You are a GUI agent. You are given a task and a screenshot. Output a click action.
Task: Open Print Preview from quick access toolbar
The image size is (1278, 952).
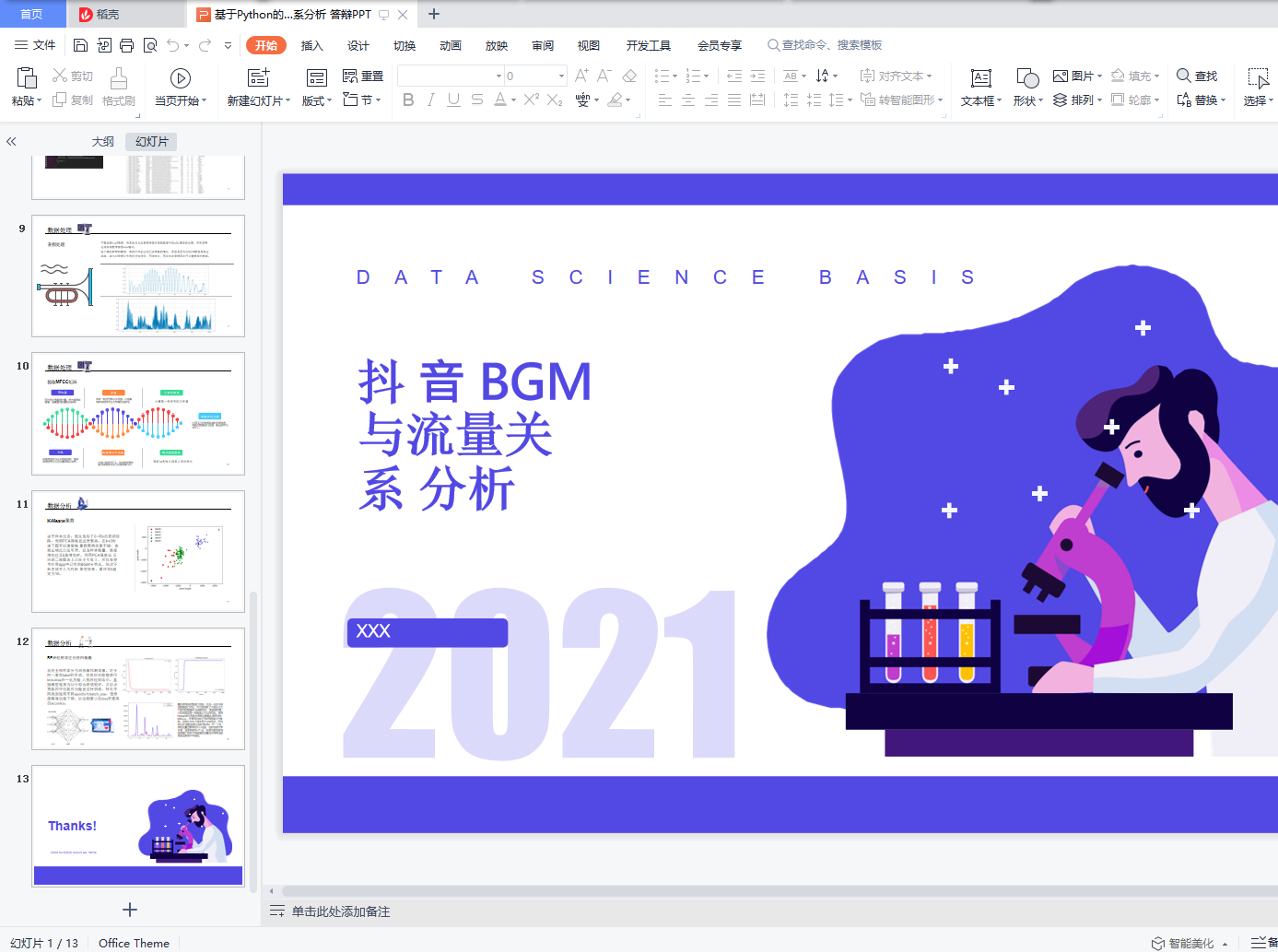pos(149,45)
